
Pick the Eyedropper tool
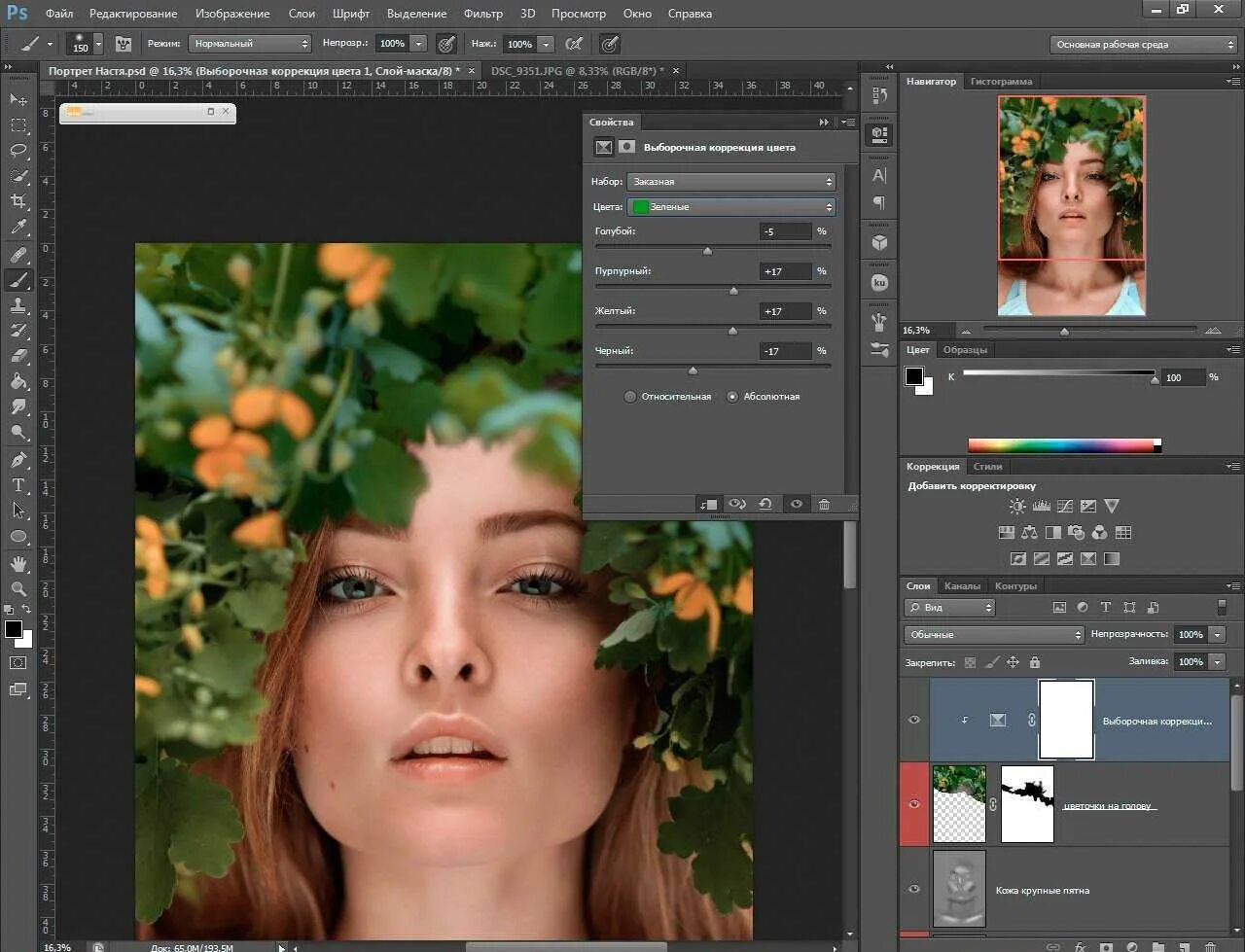(18, 228)
